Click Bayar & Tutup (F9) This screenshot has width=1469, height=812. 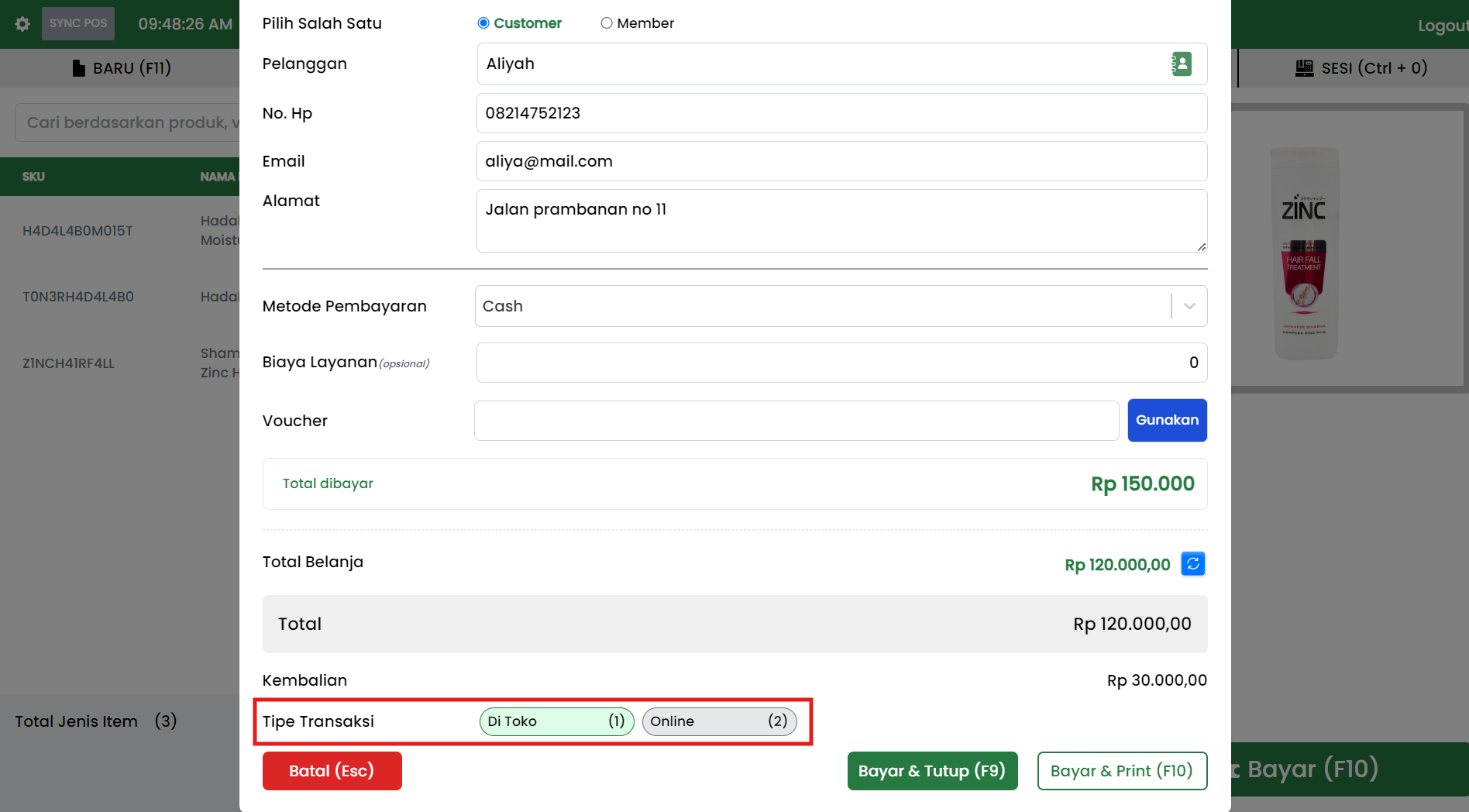[932, 771]
